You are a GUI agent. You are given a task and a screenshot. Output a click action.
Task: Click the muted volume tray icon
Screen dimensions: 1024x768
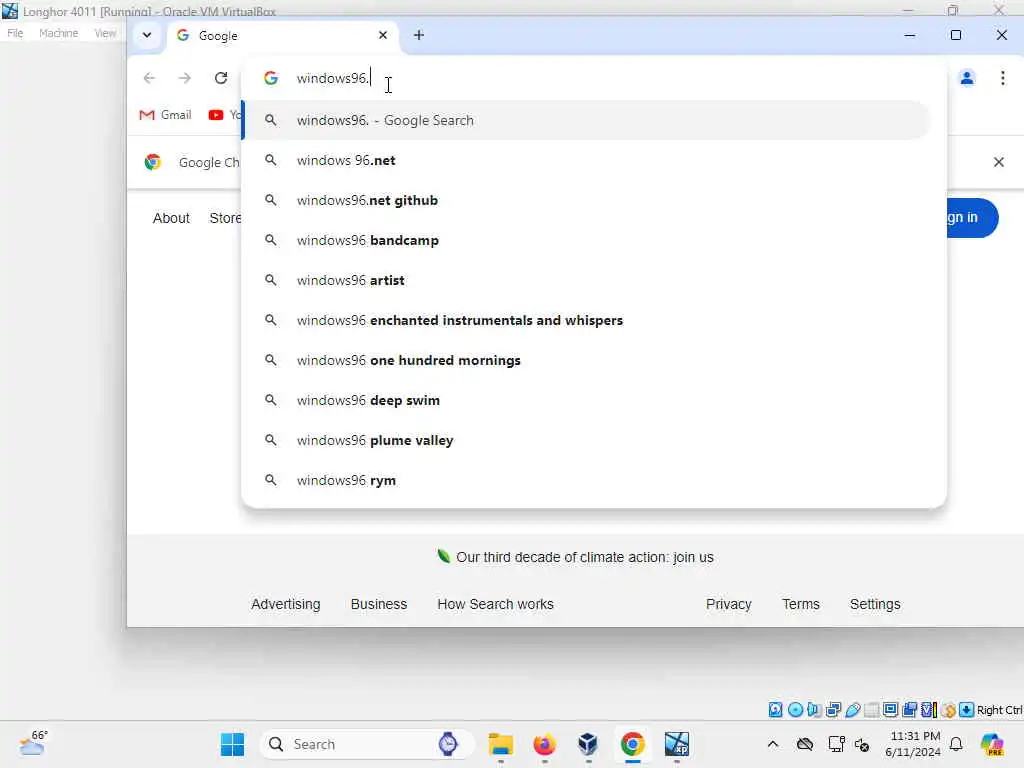(862, 744)
